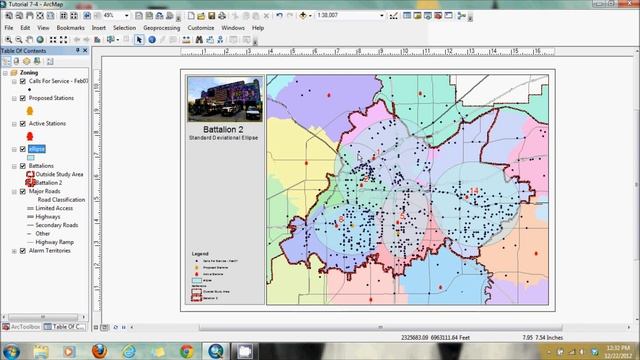Click the Fixed Zoom Out arrows icon
Screen dimensions: 640x360
click(64, 40)
